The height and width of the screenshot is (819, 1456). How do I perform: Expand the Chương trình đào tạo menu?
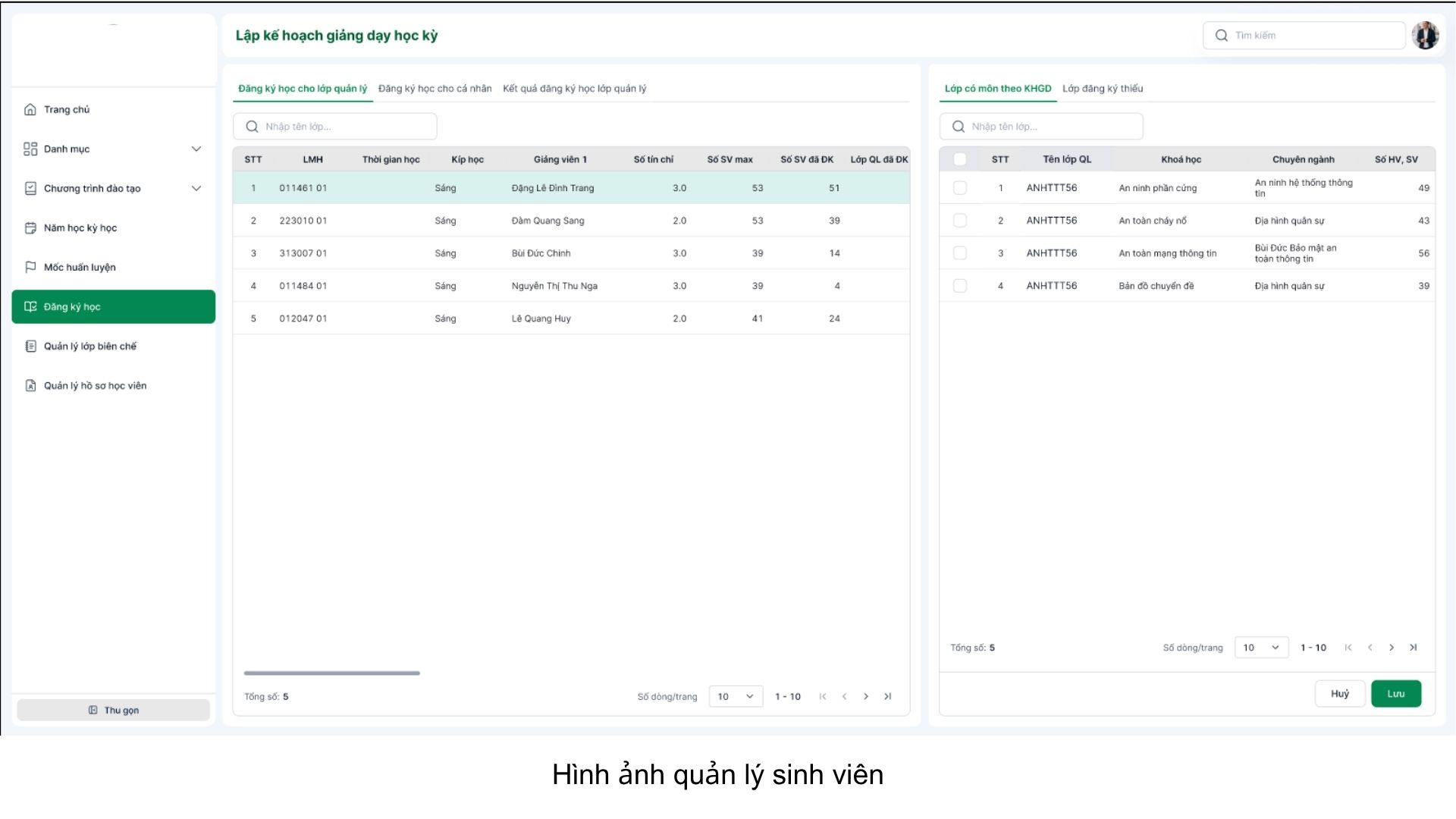point(196,189)
